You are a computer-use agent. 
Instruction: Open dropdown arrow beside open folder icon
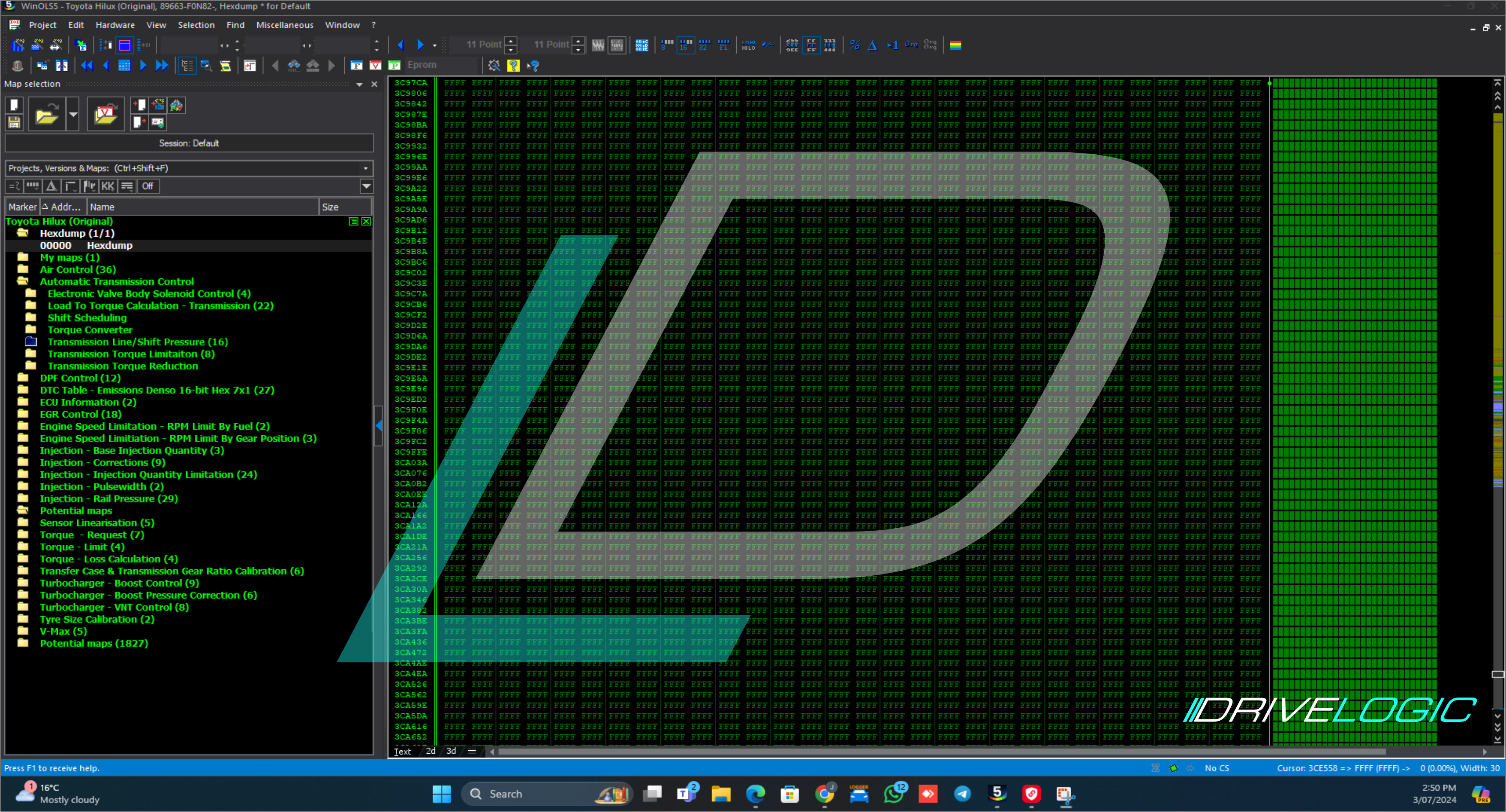point(73,114)
